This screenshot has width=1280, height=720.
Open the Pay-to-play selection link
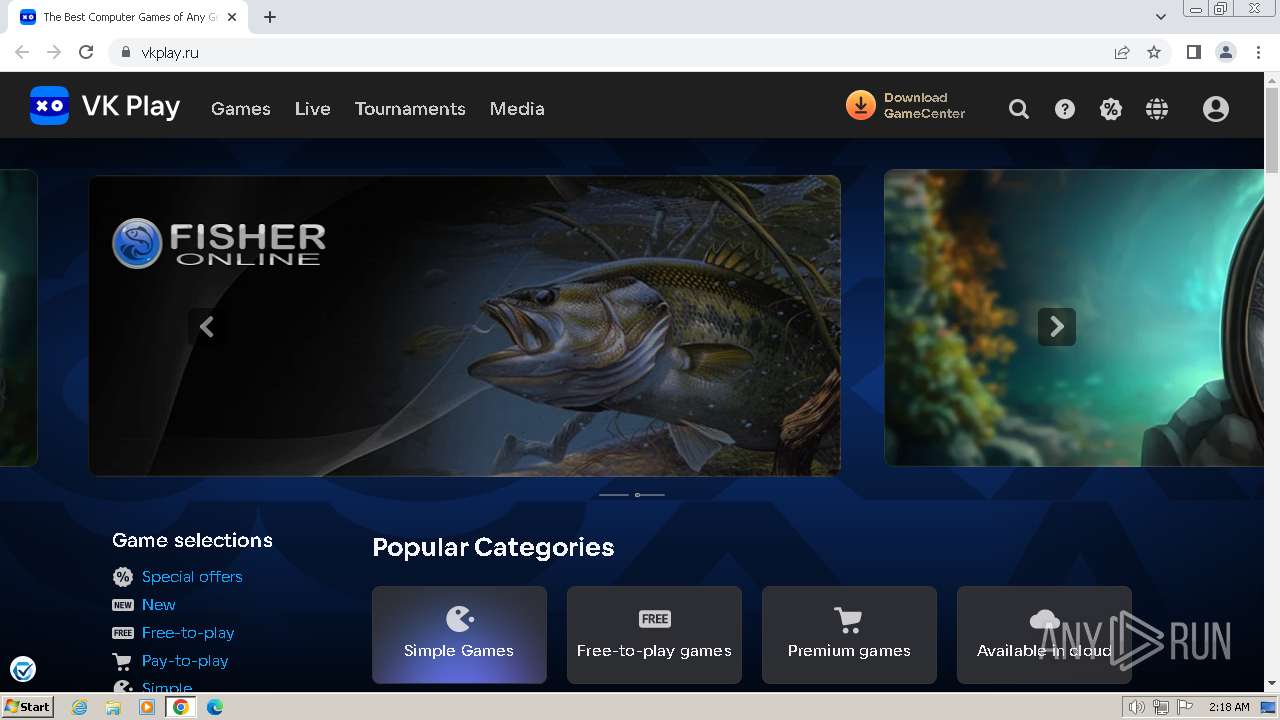pyautogui.click(x=185, y=661)
